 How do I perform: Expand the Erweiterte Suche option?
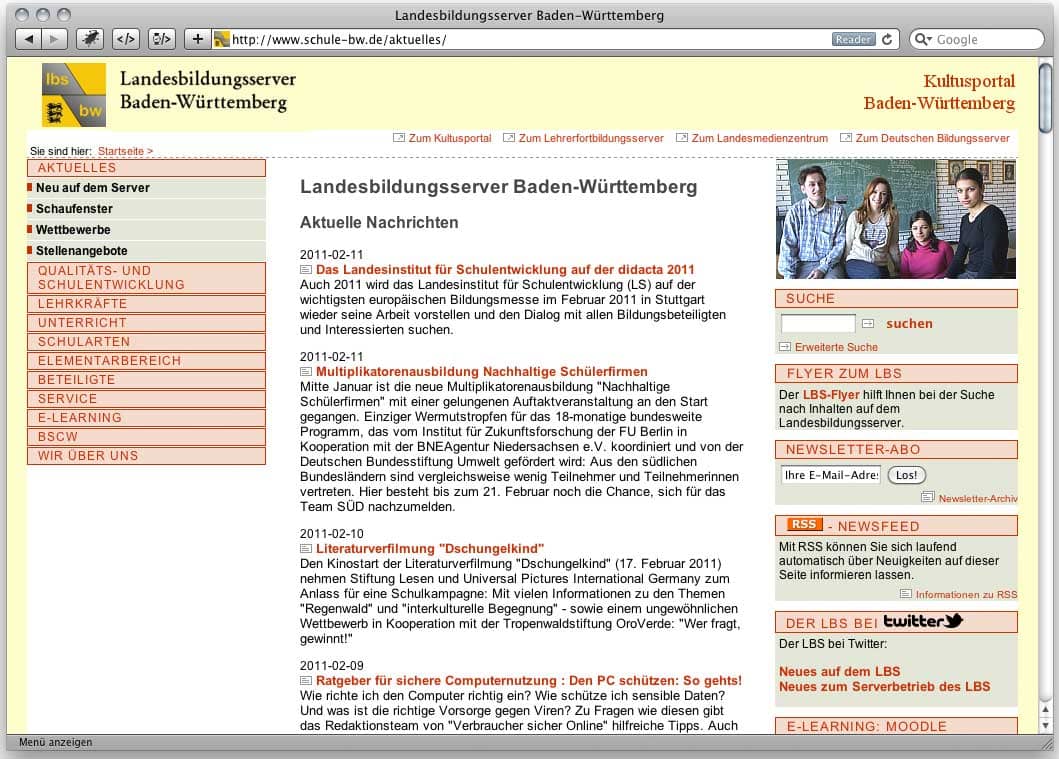[x=835, y=347]
